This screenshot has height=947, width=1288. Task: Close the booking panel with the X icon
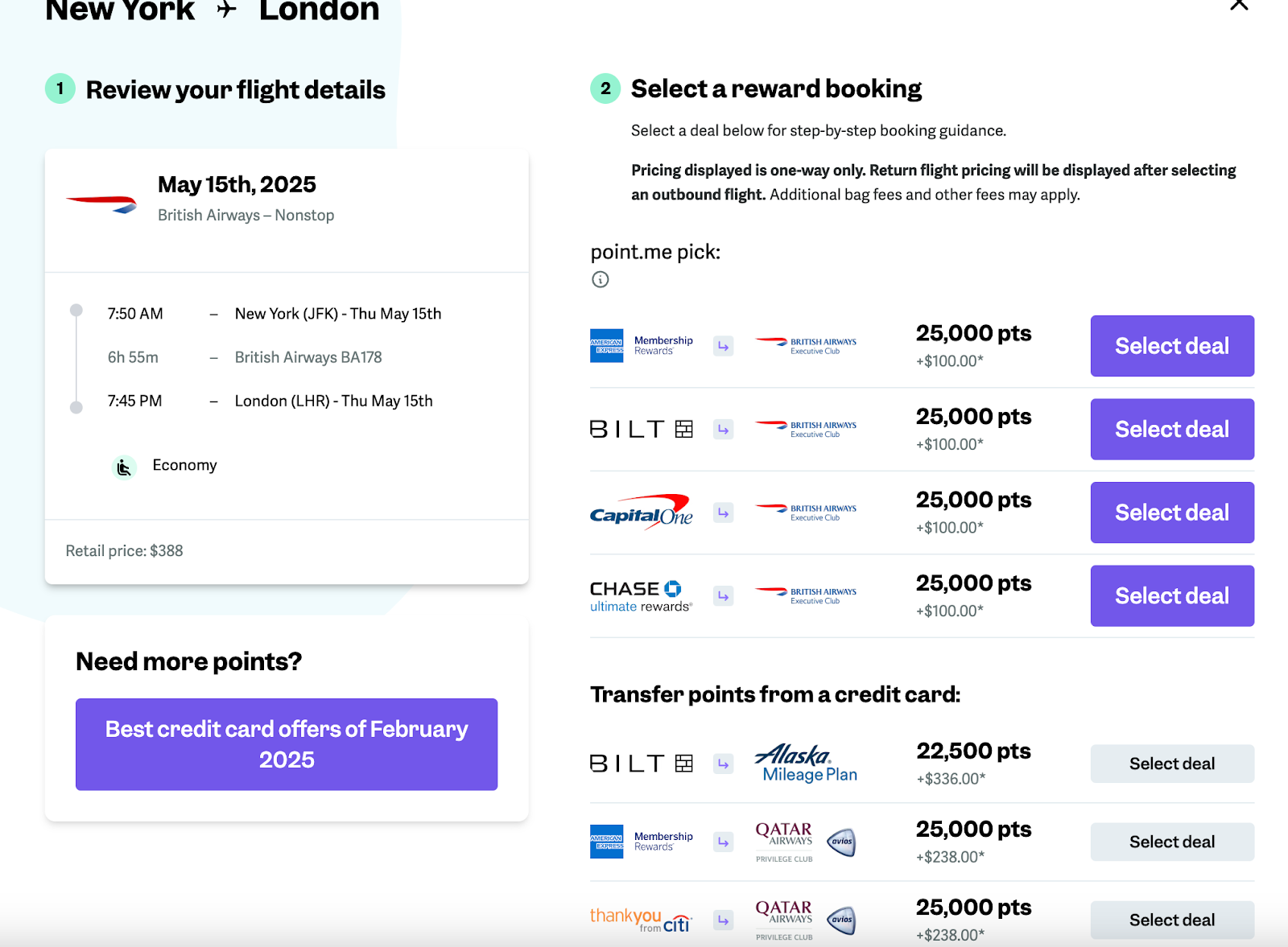(x=1239, y=5)
